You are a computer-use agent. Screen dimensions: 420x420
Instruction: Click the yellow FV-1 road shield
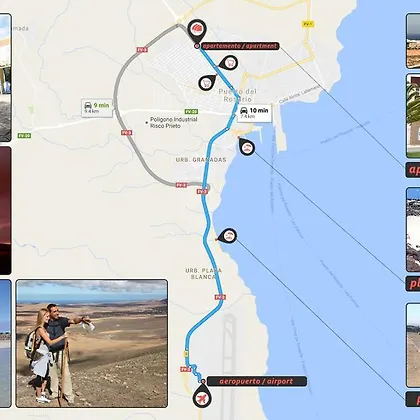click(308, 24)
